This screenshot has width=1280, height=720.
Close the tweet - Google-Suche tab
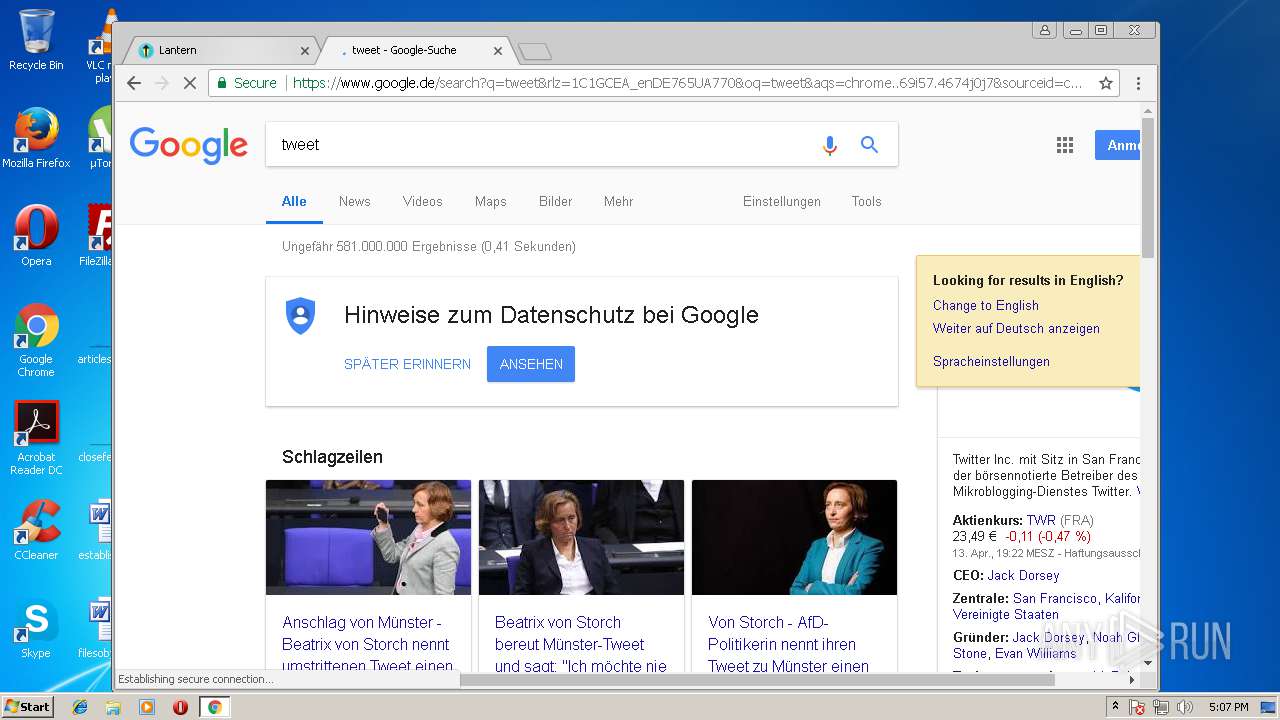498,50
